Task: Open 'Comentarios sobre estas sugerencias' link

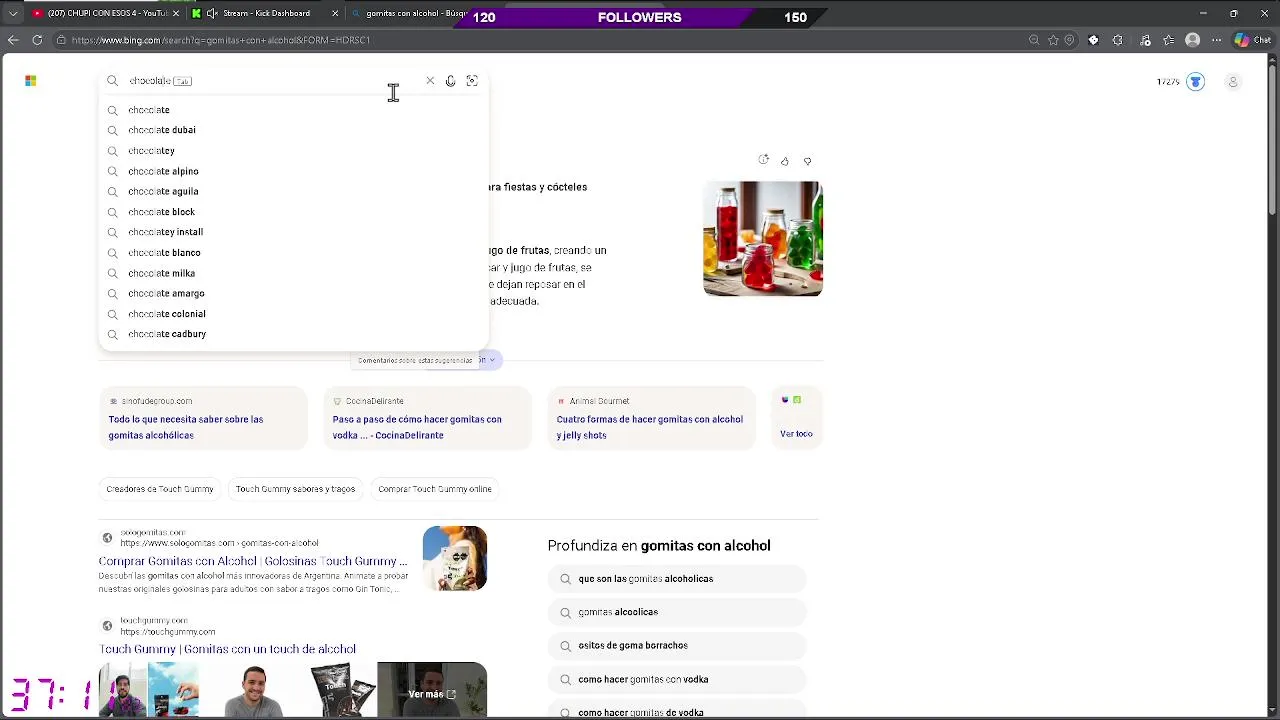Action: (x=415, y=360)
